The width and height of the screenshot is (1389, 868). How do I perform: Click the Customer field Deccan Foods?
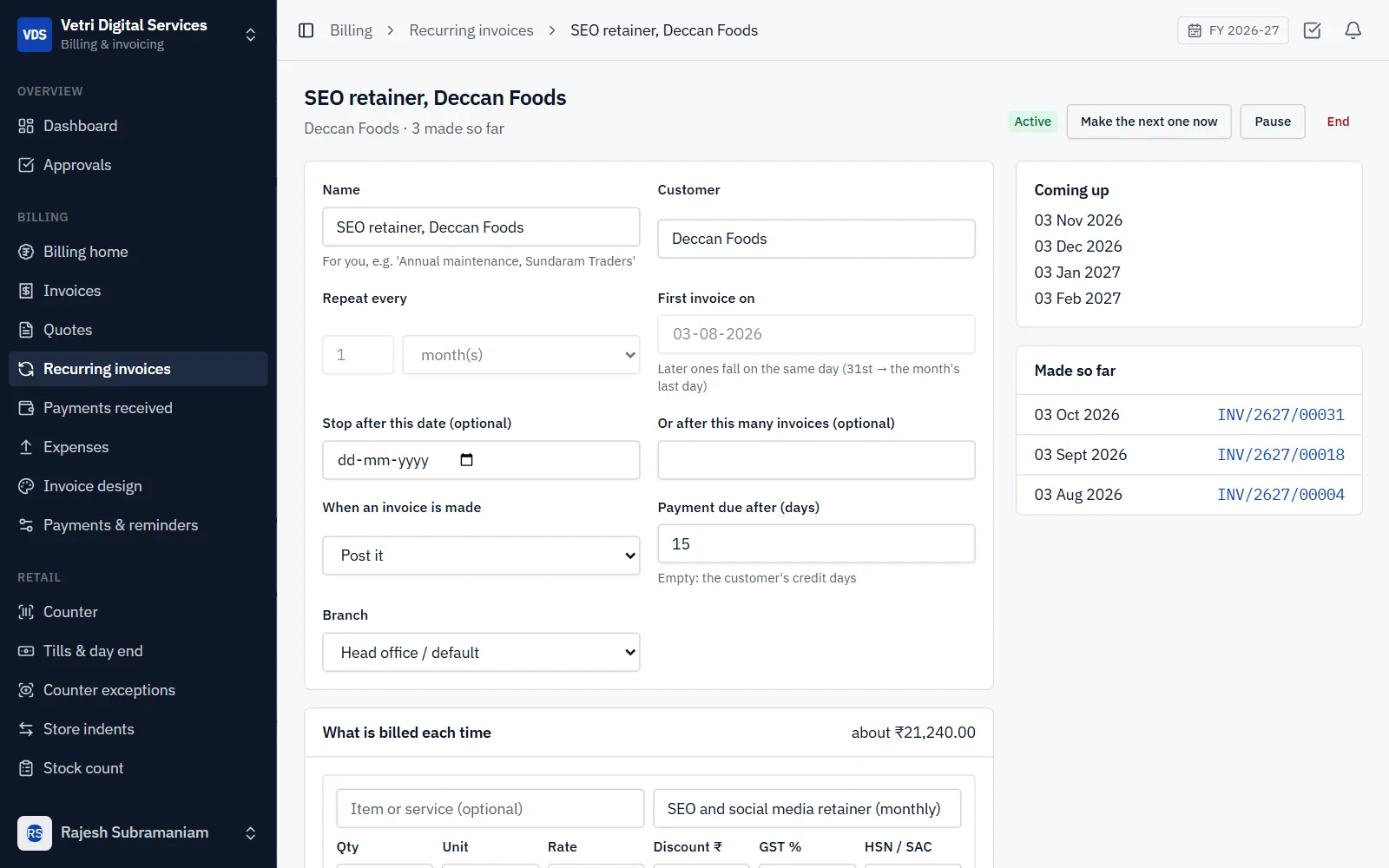coord(816,239)
